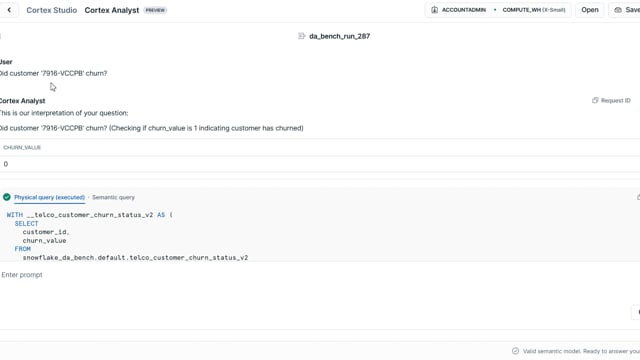
Task: Click the Save button in header
Action: (627, 10)
